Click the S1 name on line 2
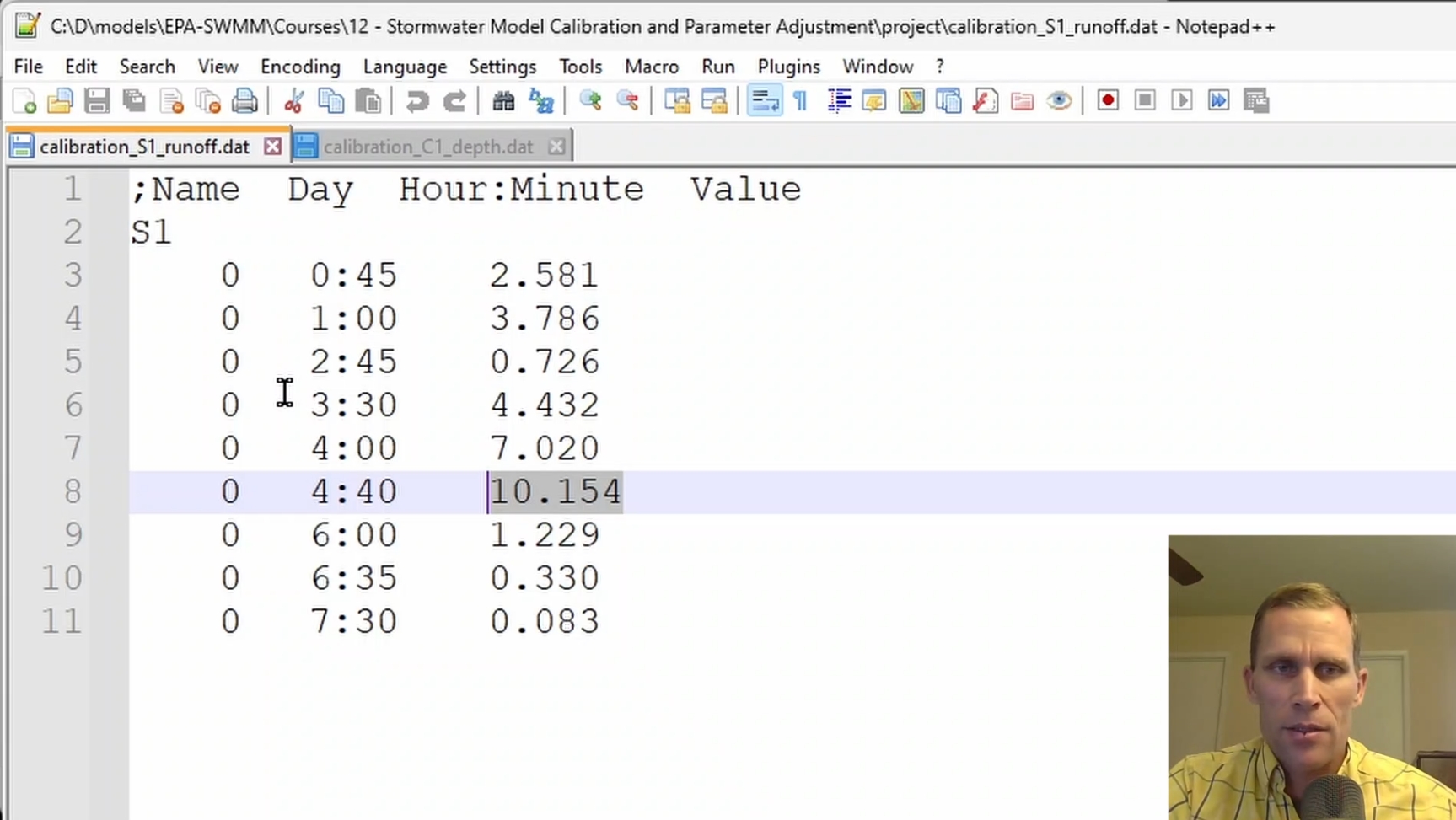 (152, 232)
